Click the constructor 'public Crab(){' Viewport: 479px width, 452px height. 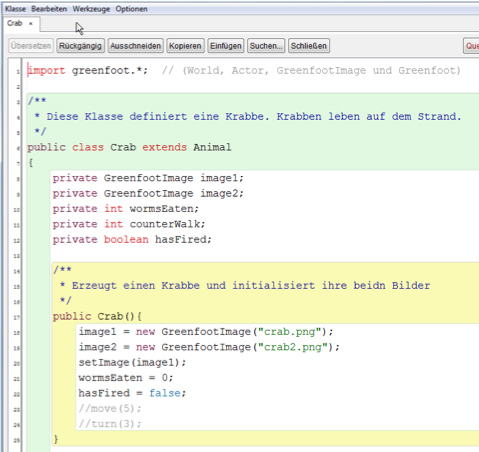coord(97,316)
